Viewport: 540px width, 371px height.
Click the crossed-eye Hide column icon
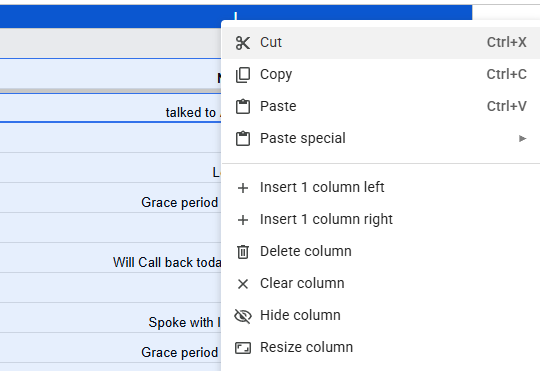click(243, 316)
